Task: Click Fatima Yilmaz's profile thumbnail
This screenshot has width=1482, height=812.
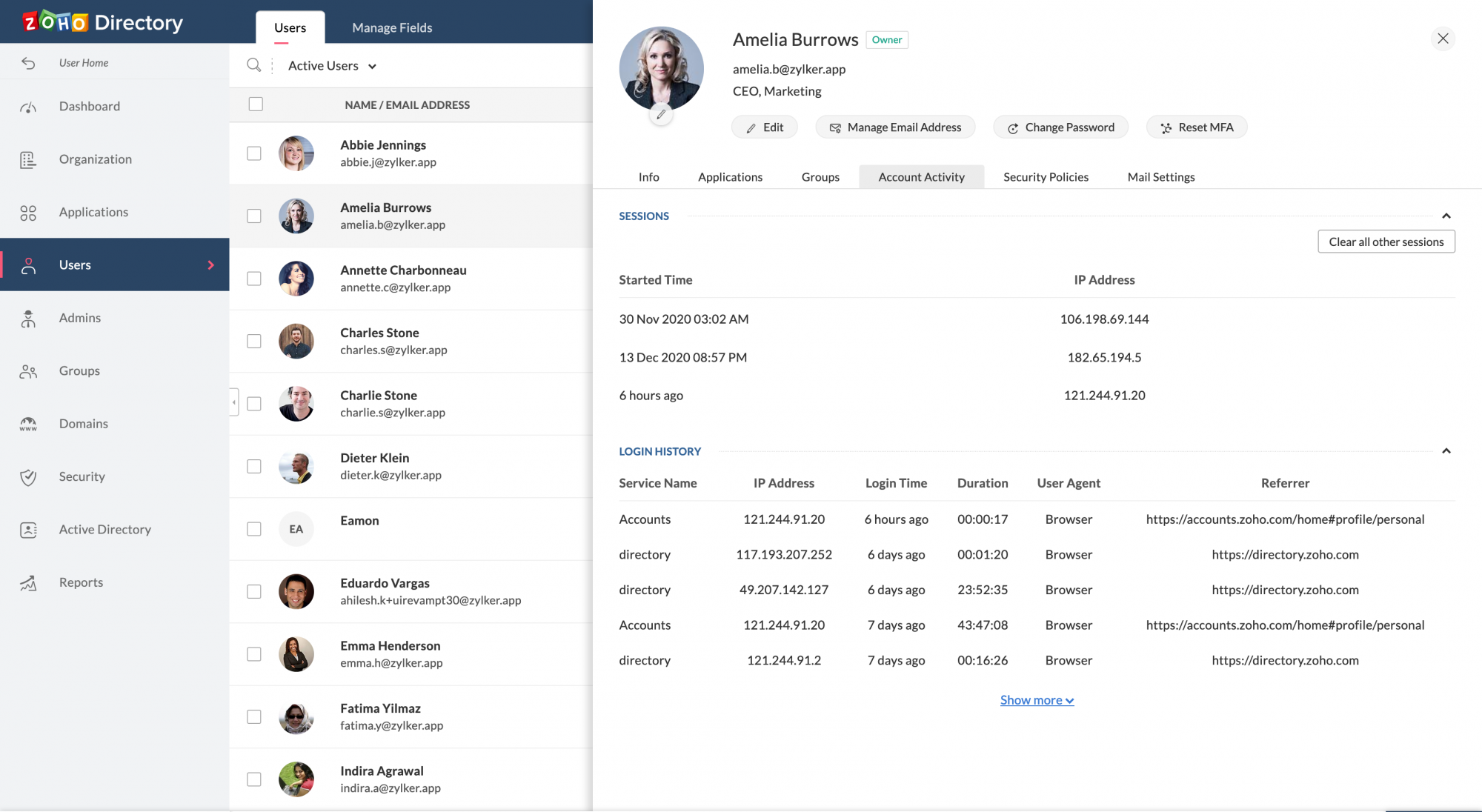Action: click(296, 717)
